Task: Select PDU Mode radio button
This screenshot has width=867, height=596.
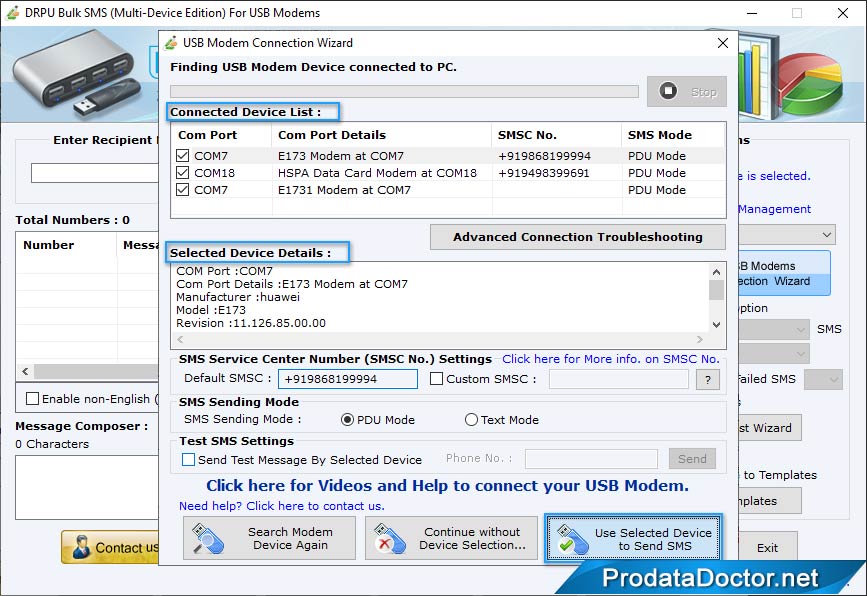Action: (347, 420)
